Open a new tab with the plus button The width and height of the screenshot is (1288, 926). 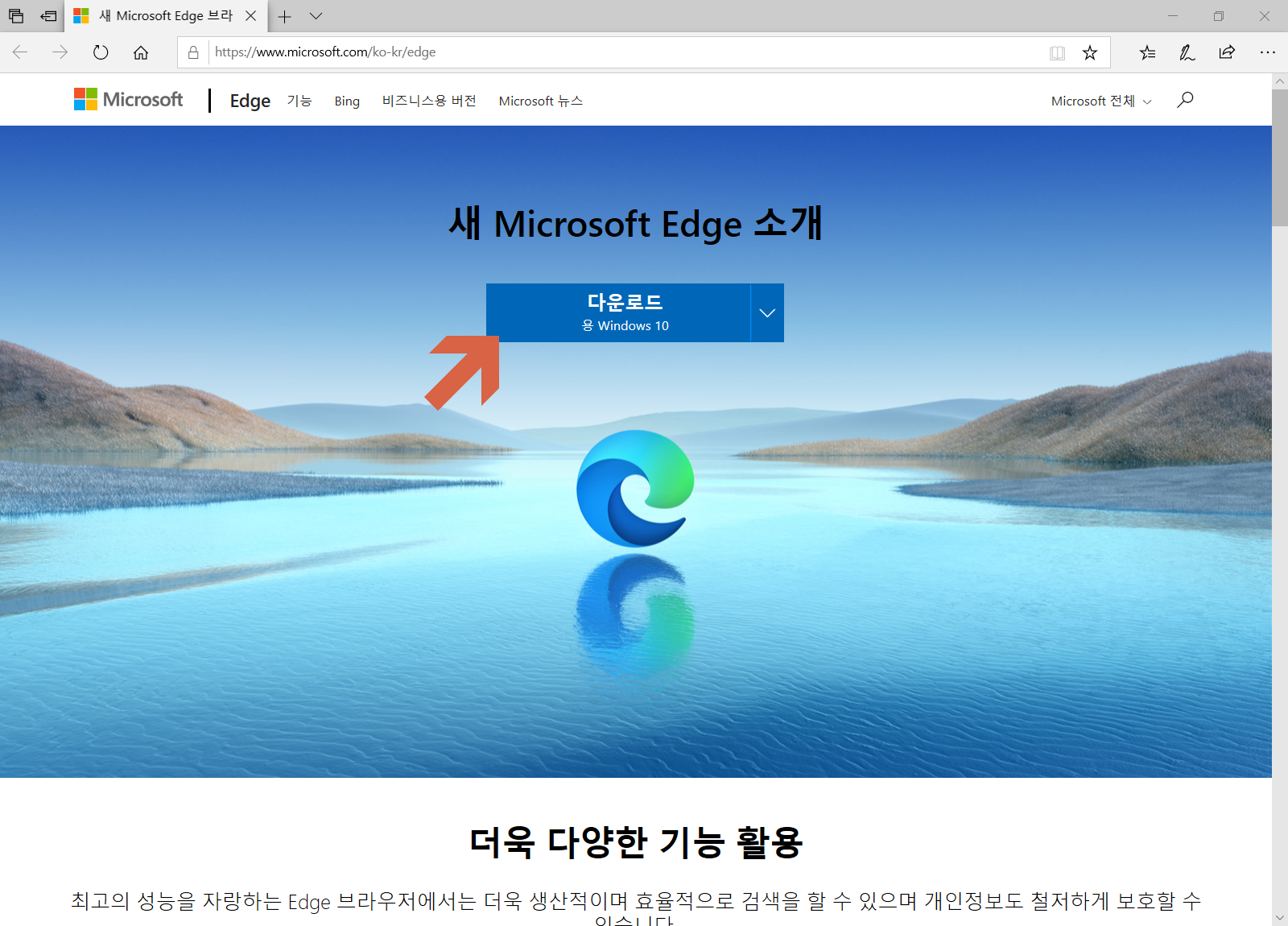point(284,16)
